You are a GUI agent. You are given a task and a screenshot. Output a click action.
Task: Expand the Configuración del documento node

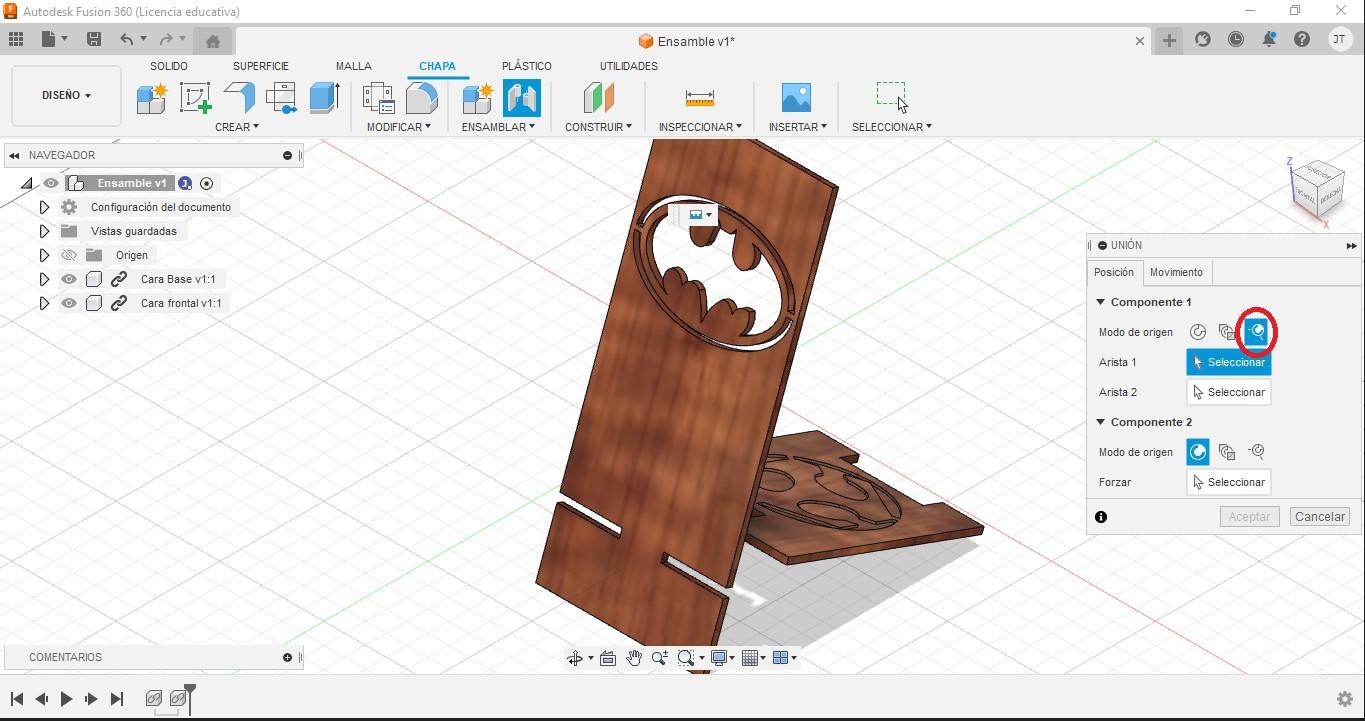44,207
